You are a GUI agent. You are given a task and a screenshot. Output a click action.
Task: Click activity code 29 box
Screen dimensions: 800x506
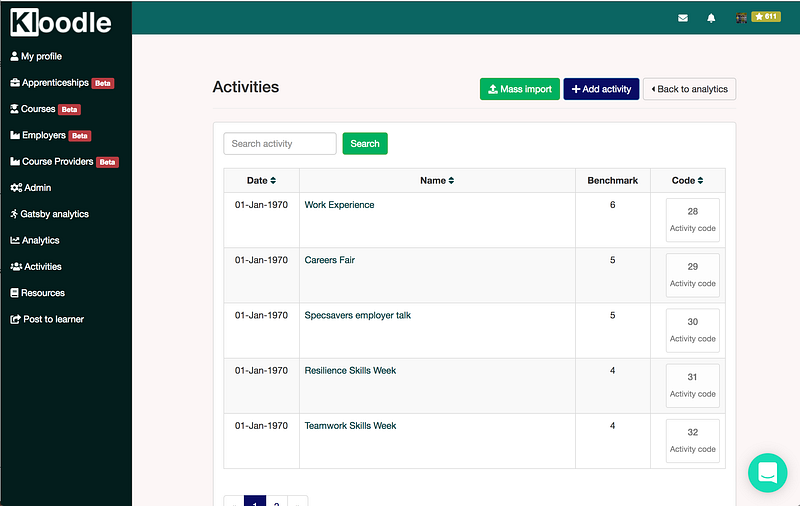click(692, 275)
